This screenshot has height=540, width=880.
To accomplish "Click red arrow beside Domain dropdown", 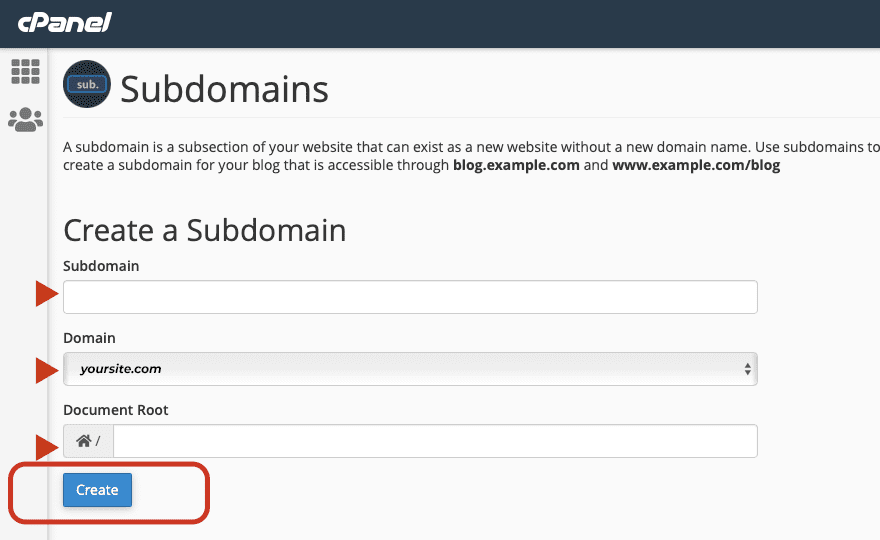I will (x=46, y=370).
